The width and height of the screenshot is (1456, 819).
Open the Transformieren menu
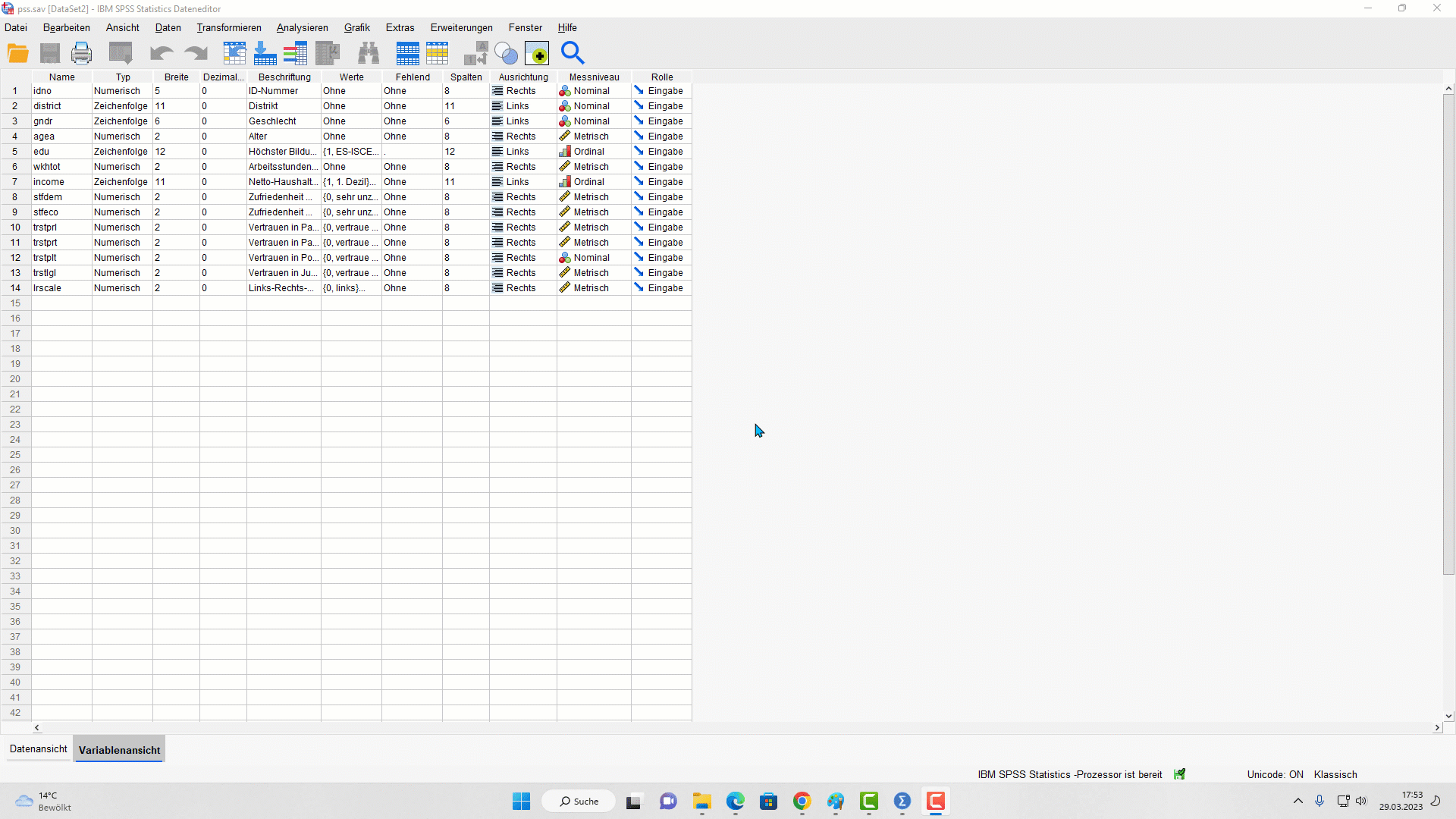(x=229, y=28)
